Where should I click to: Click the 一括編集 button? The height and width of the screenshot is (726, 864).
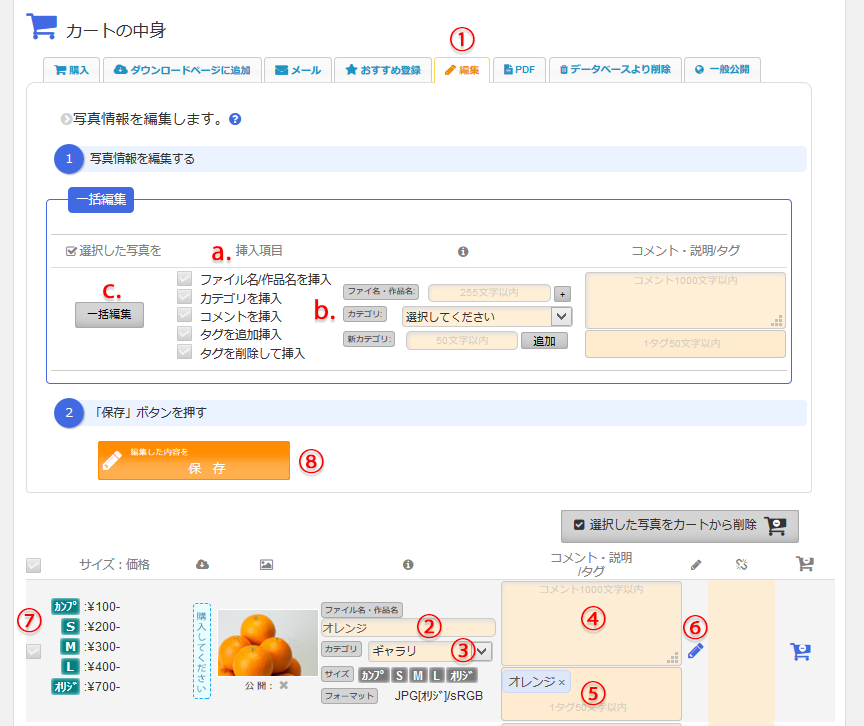pos(110,314)
